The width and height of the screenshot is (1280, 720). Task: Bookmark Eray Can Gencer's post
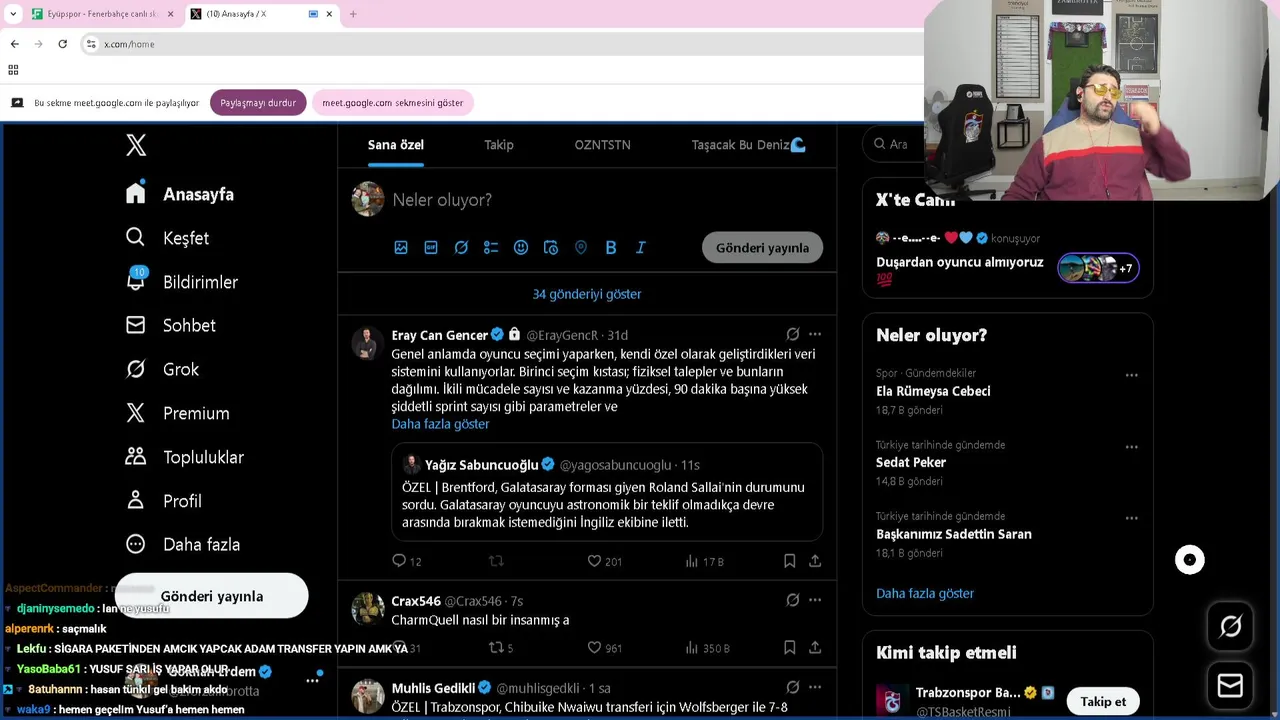(x=789, y=561)
